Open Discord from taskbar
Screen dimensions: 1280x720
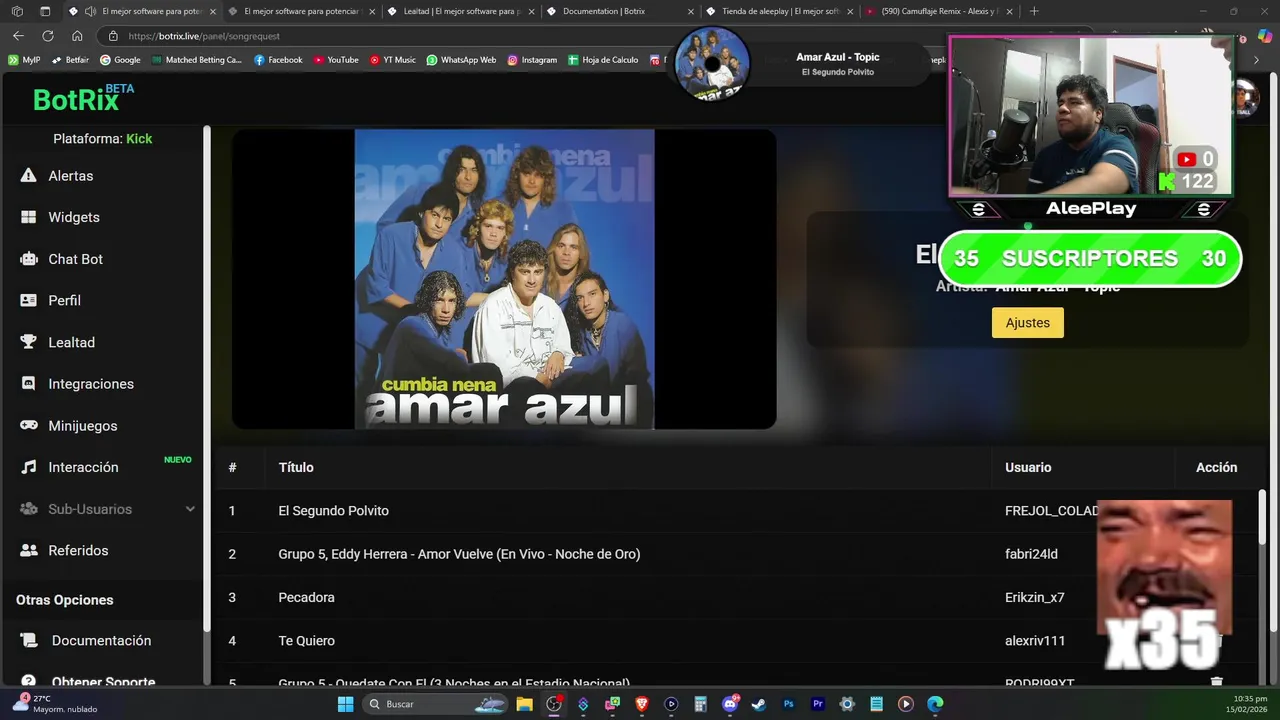[x=730, y=704]
